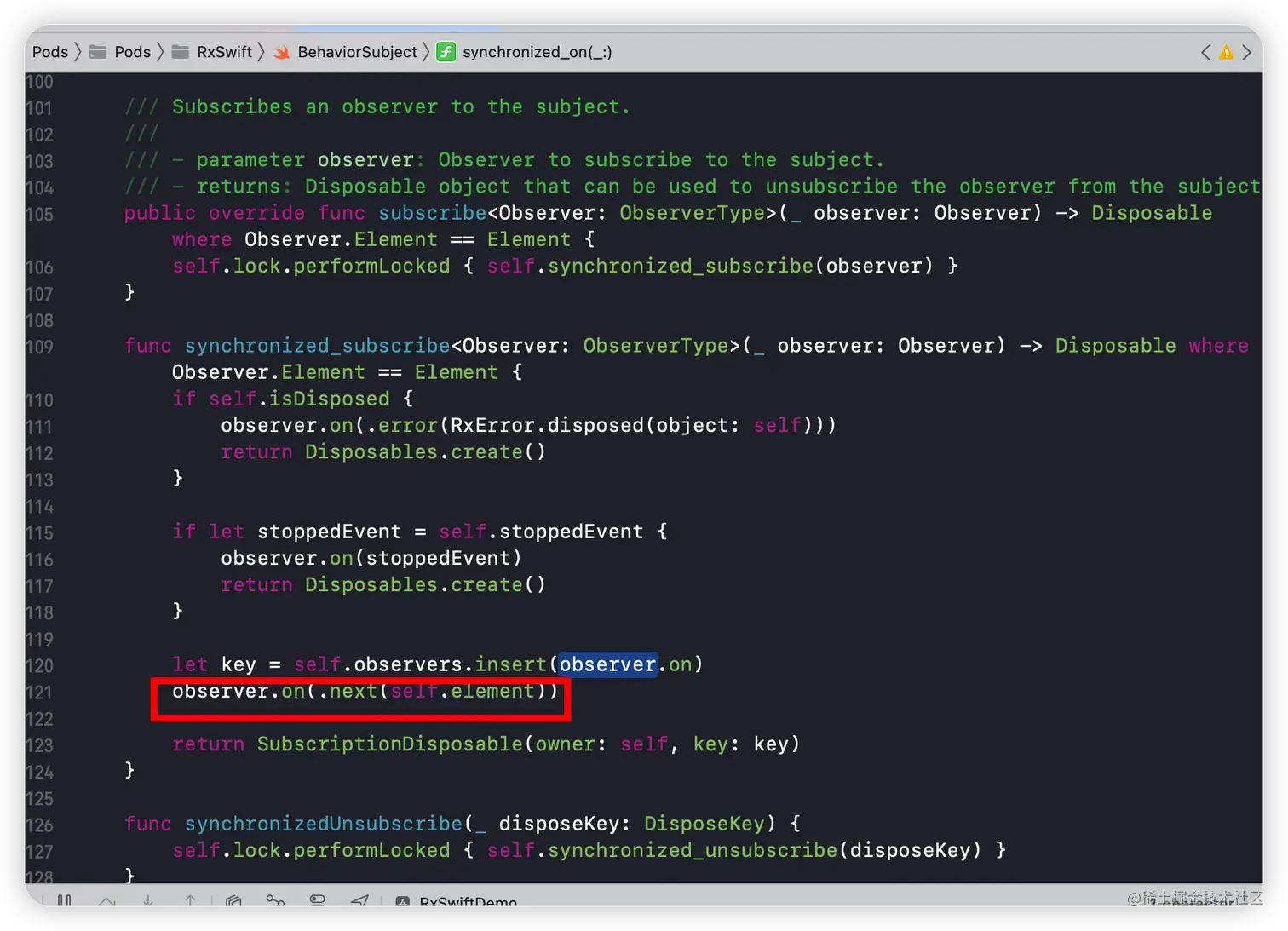Viewport: 1288px width, 931px height.
Task: Click the Simulate Location arrow icon
Action: 359,899
